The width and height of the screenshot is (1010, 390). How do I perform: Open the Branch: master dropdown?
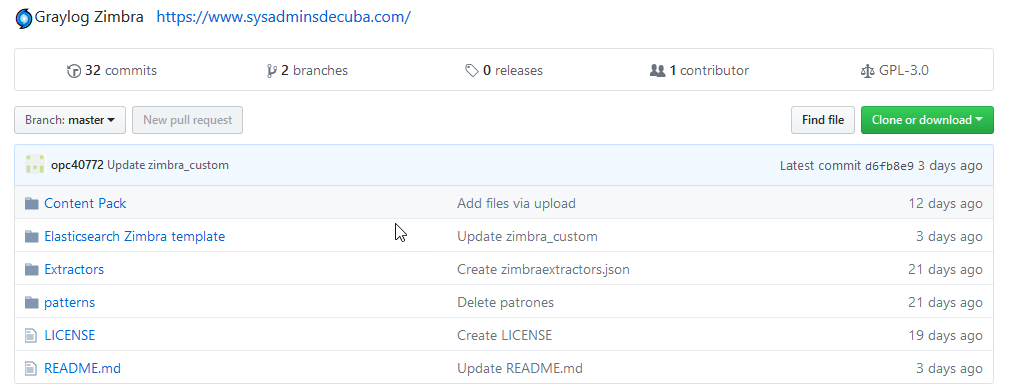click(70, 121)
